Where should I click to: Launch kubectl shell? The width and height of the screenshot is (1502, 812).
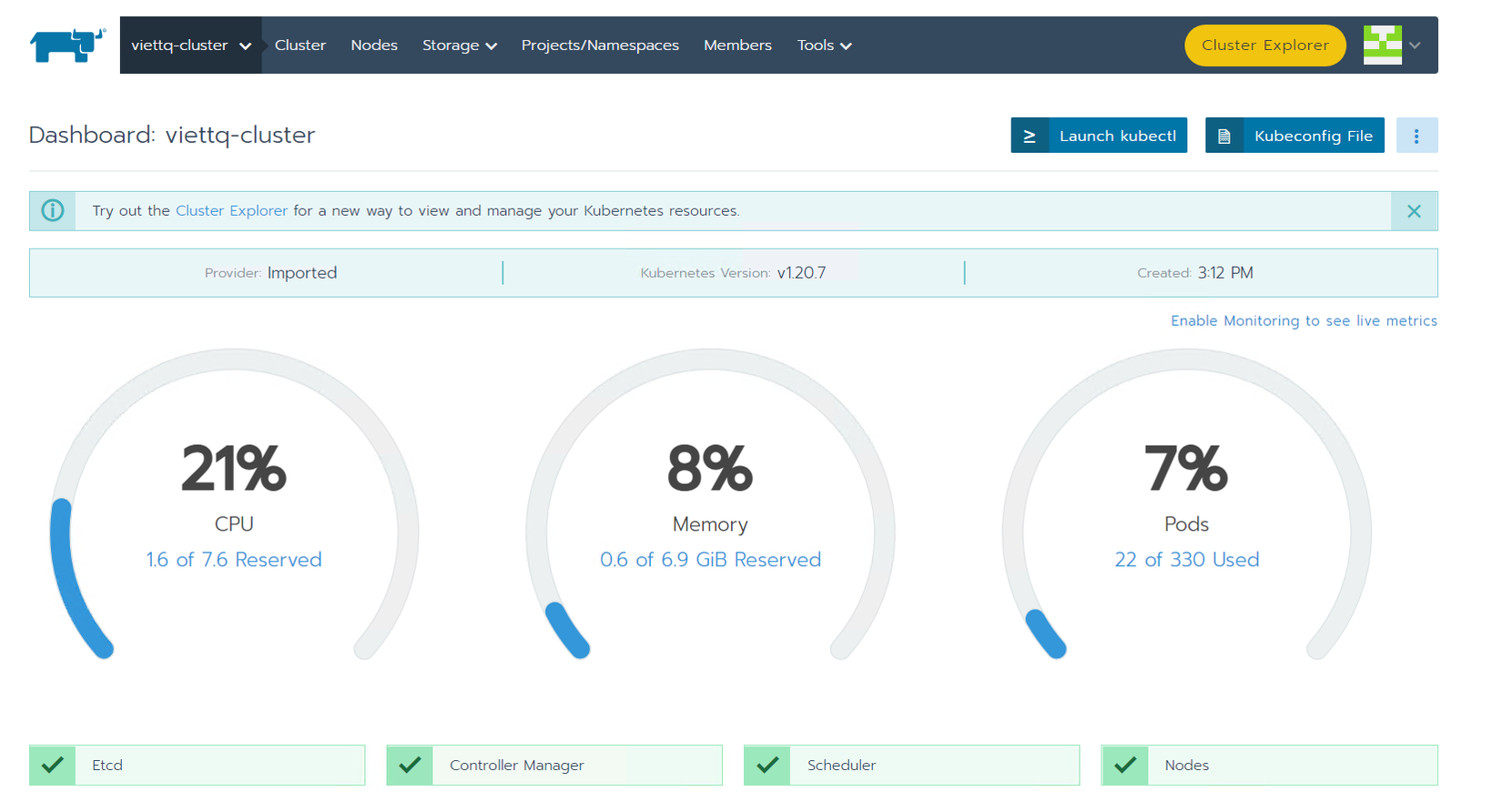pyautogui.click(x=1099, y=136)
